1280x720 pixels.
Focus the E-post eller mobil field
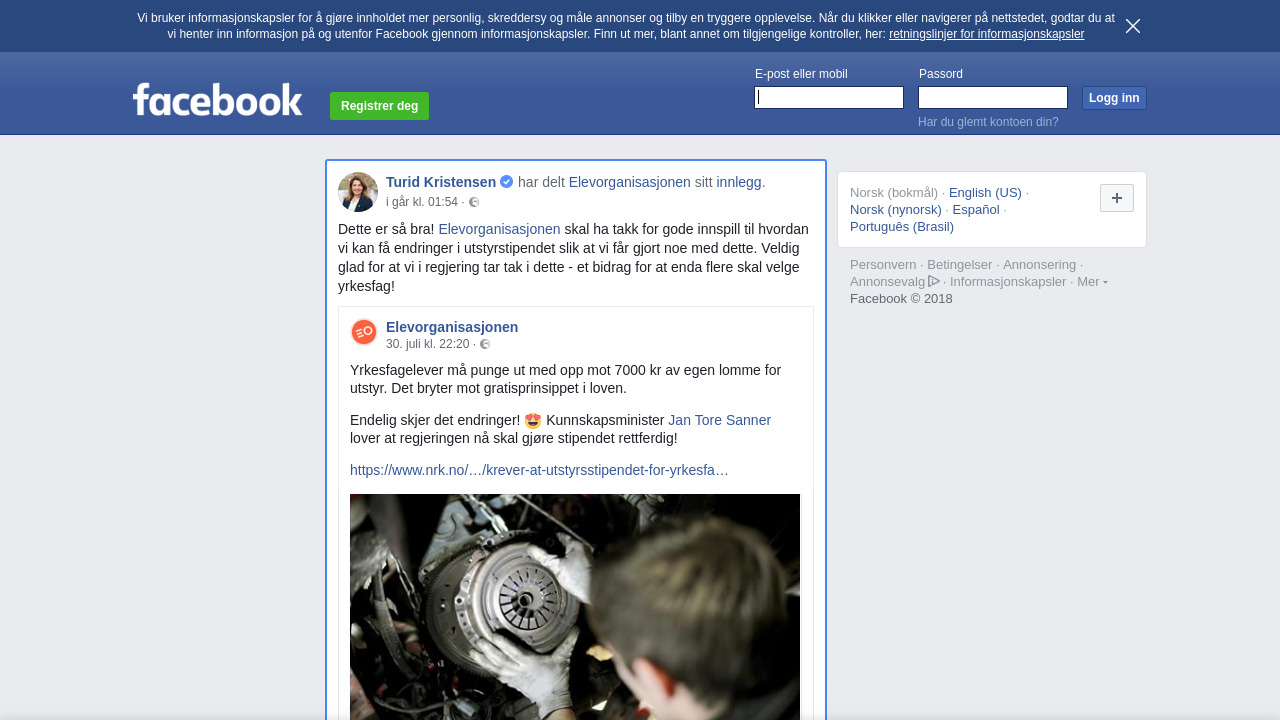point(828,97)
